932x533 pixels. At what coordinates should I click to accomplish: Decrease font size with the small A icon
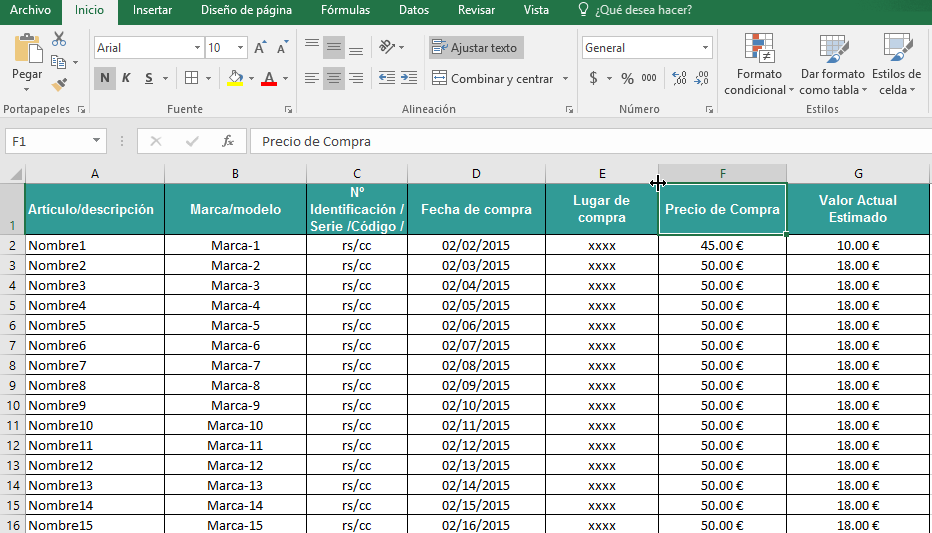(x=282, y=48)
